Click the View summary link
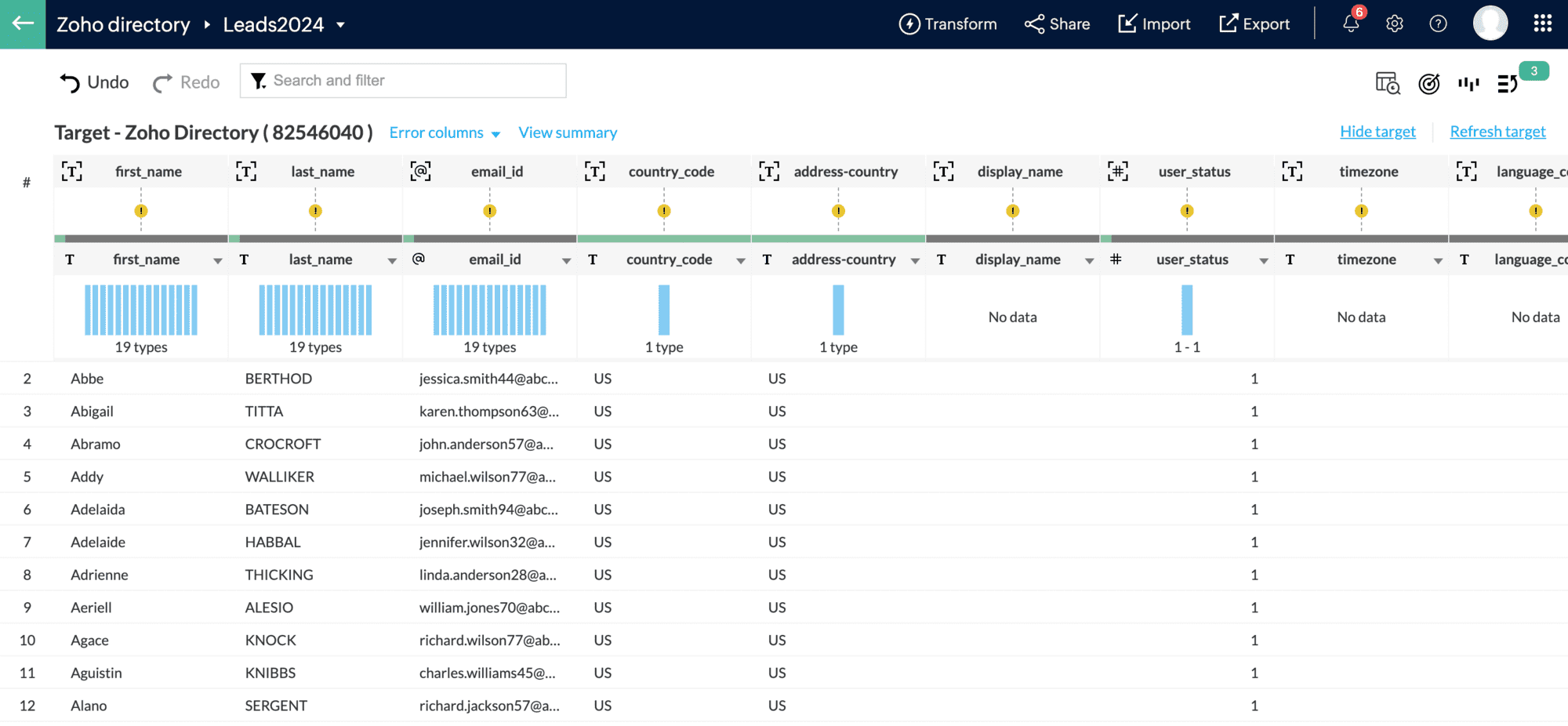This screenshot has height=726, width=1568. click(x=568, y=133)
